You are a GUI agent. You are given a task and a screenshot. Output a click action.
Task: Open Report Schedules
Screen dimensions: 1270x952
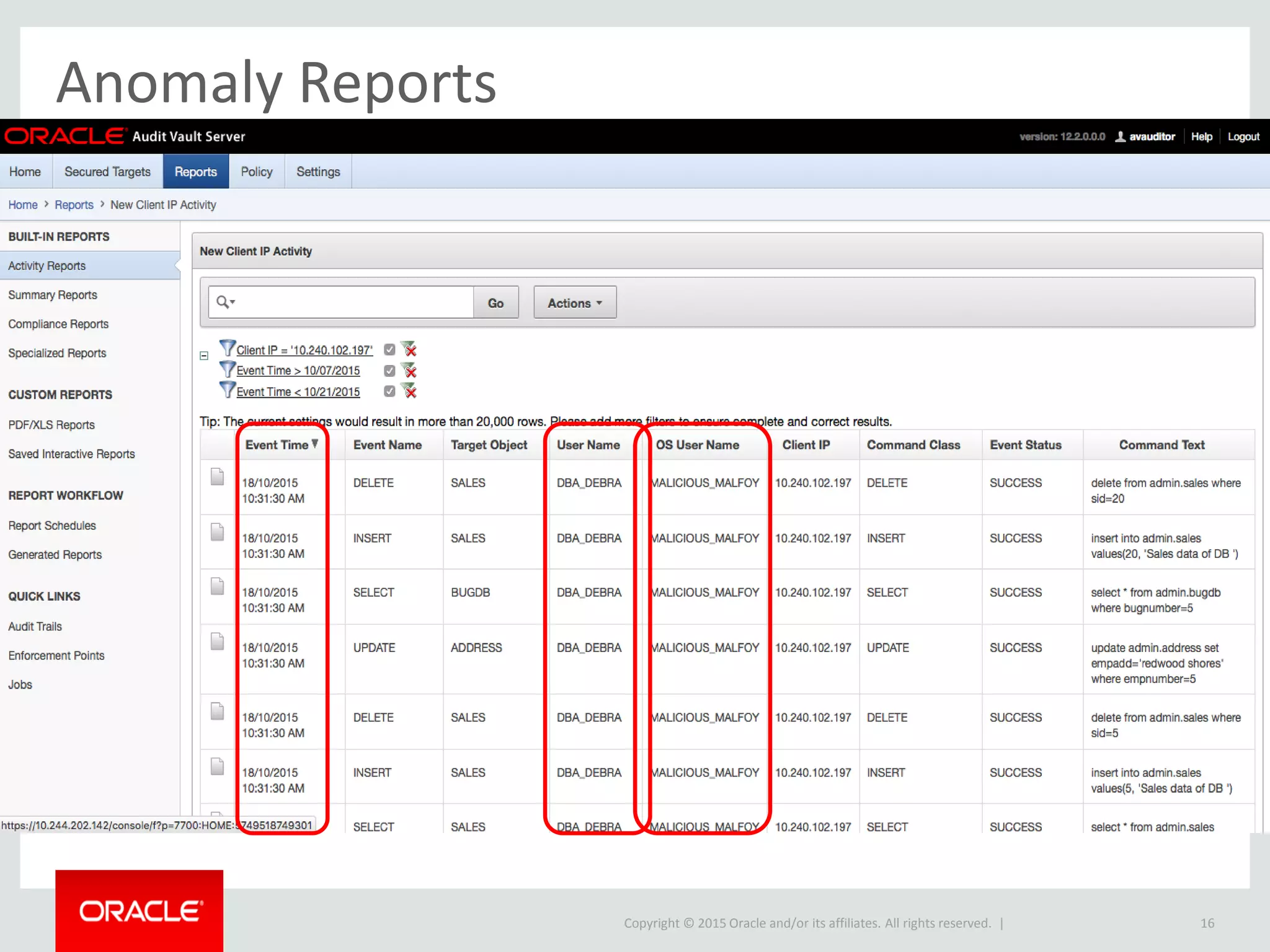point(52,526)
